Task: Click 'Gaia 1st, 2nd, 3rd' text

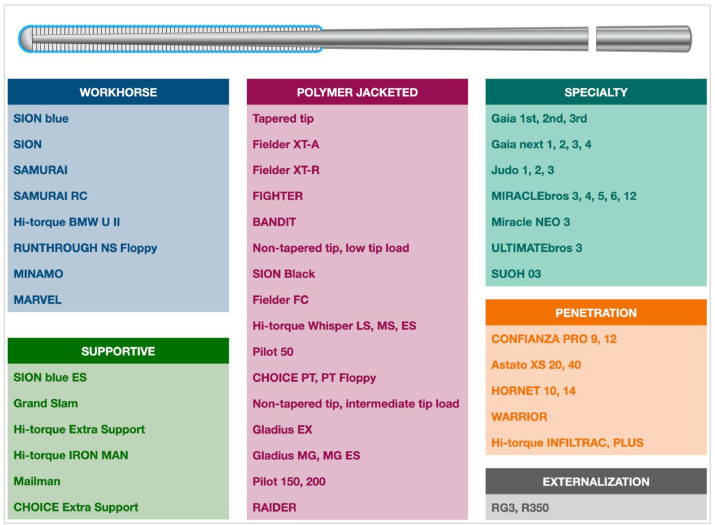Action: tap(539, 119)
